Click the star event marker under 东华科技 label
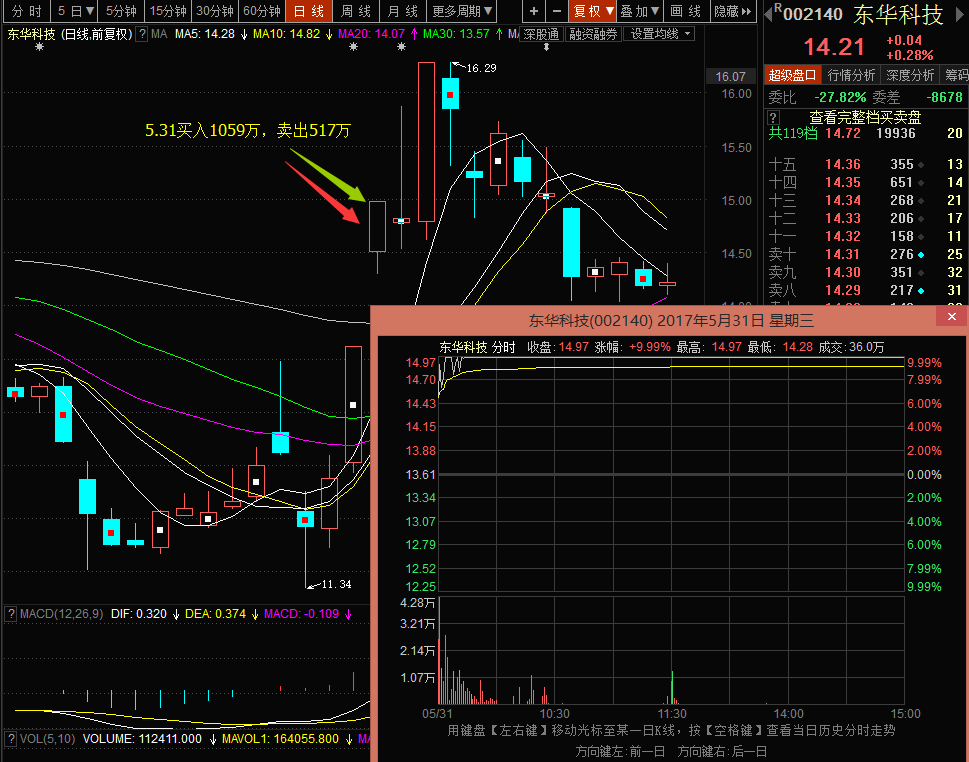969x762 pixels. click(40, 47)
